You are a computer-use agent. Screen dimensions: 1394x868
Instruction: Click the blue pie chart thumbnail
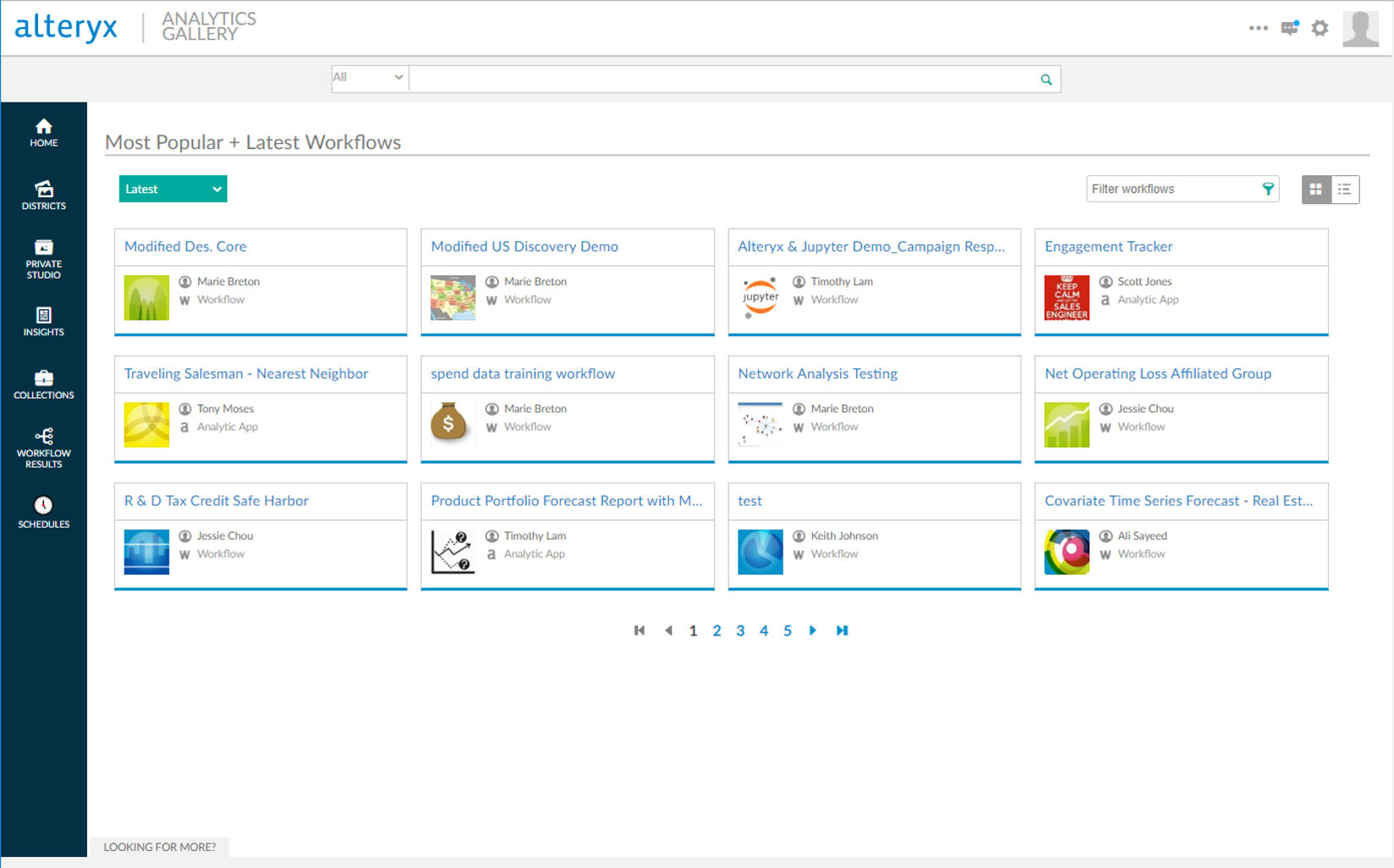coord(761,552)
